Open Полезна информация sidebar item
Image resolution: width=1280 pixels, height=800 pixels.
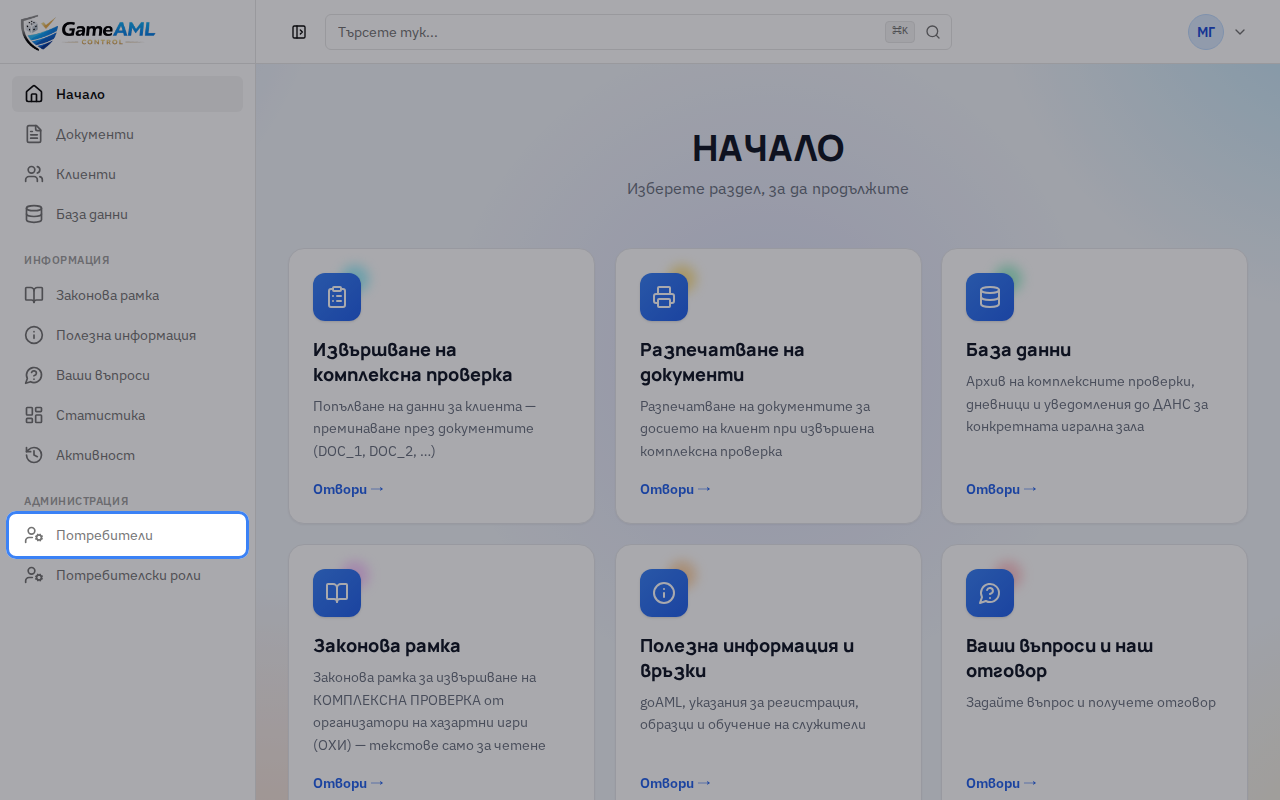click(x=128, y=335)
